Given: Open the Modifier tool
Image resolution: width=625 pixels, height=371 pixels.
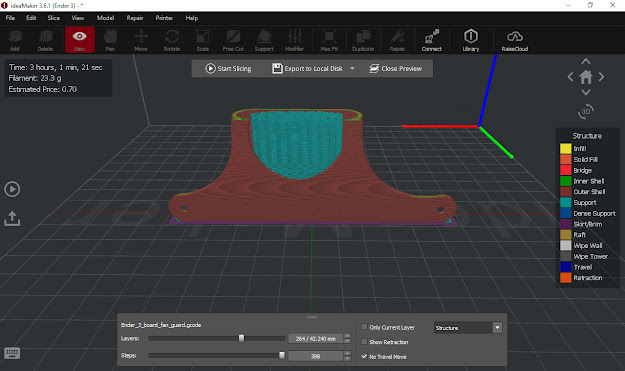Looking at the screenshot, I should [x=295, y=40].
